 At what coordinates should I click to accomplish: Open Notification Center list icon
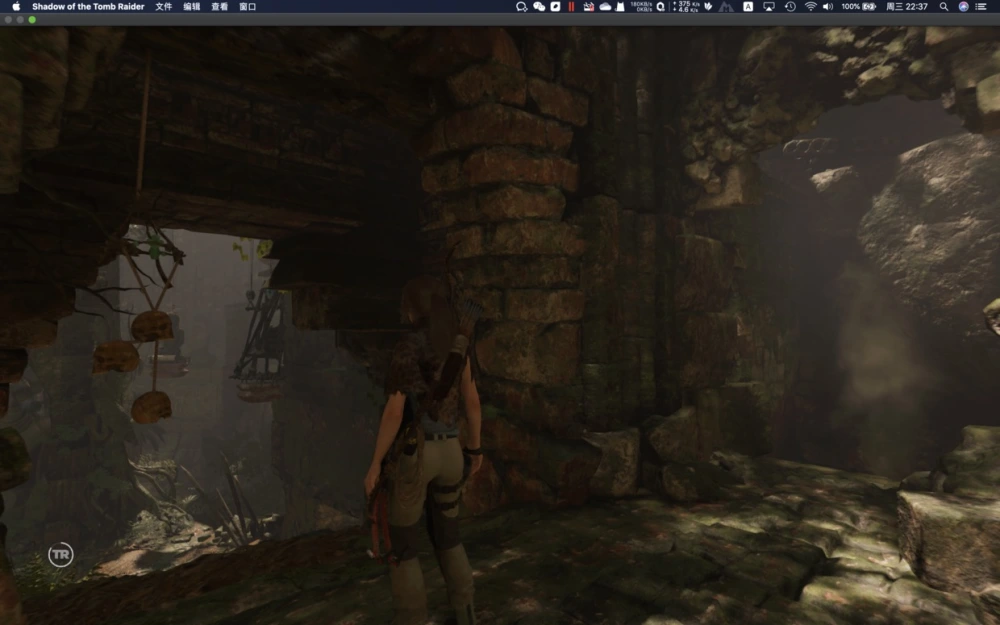[982, 6]
